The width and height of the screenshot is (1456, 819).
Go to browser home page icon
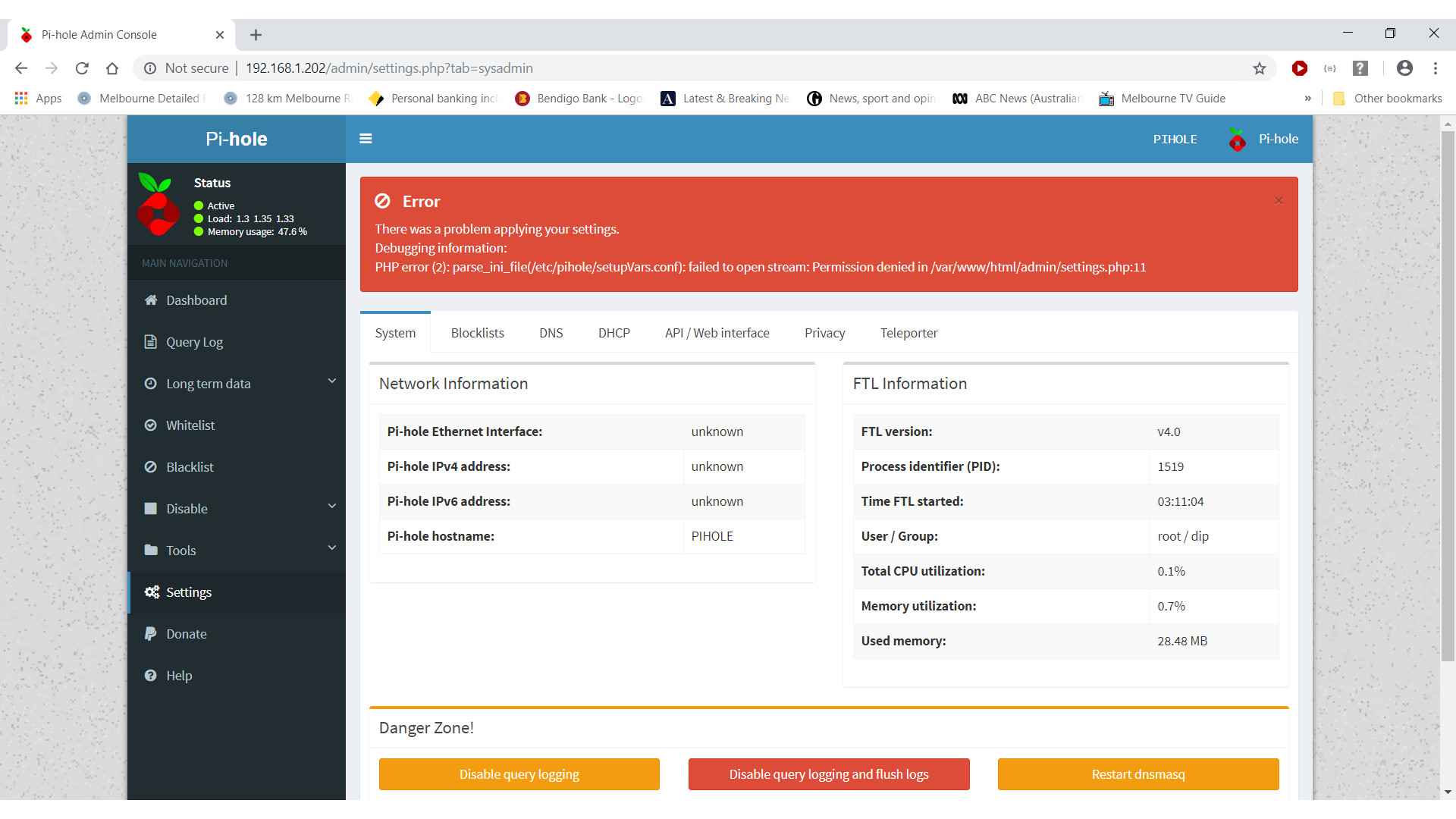coord(112,68)
